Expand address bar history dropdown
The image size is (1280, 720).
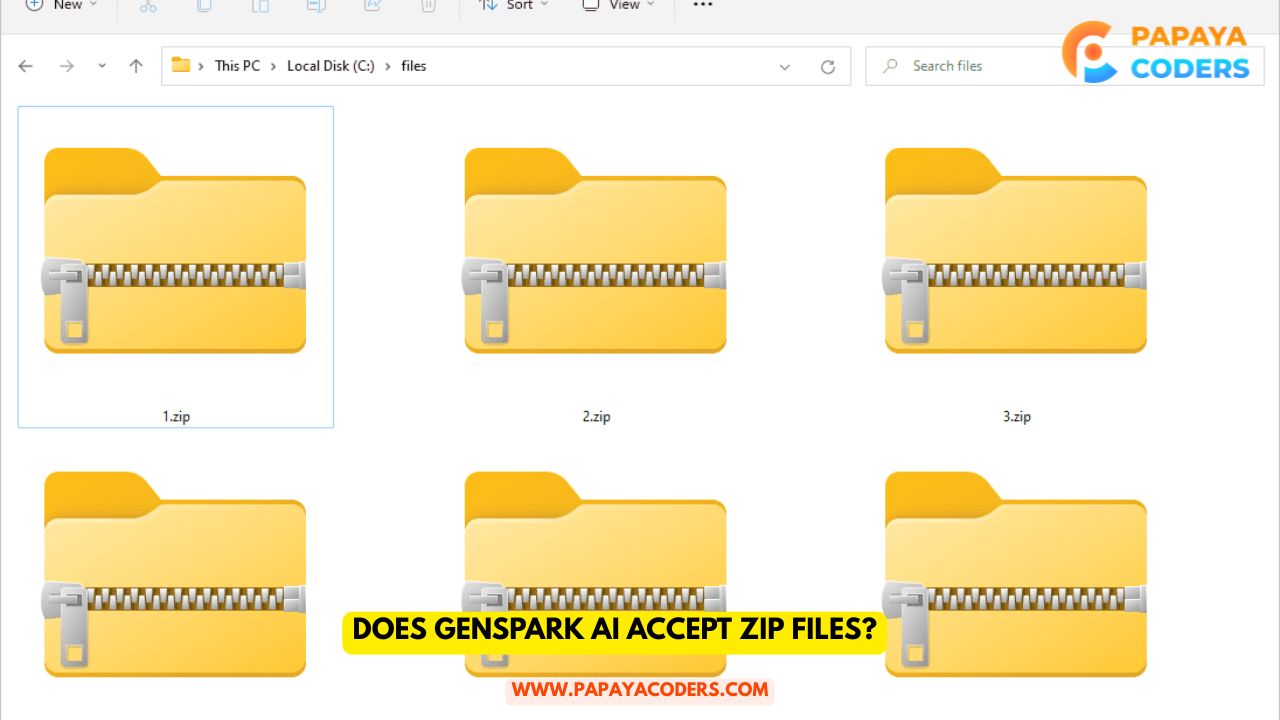tap(785, 67)
